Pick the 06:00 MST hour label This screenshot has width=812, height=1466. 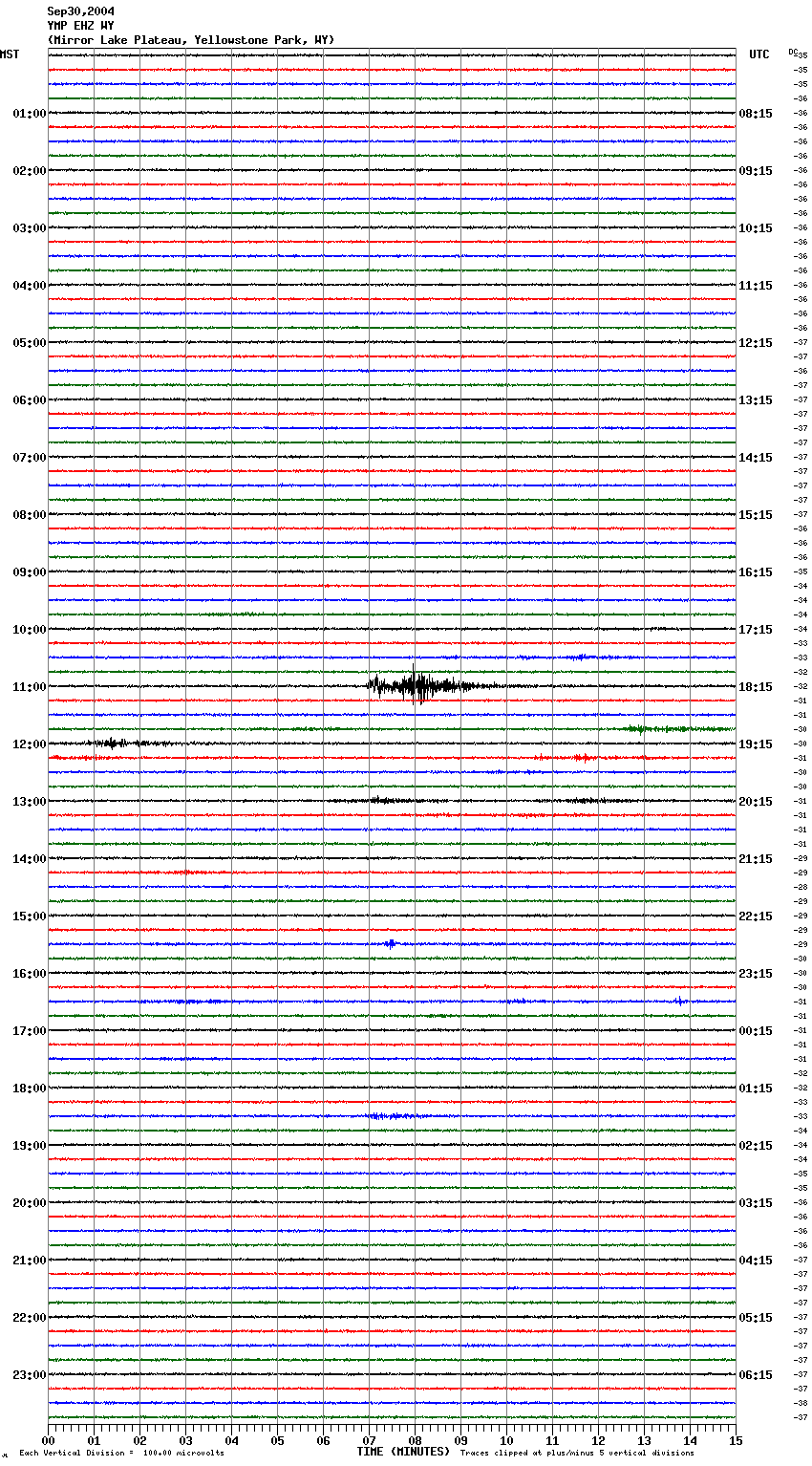pyautogui.click(x=29, y=400)
